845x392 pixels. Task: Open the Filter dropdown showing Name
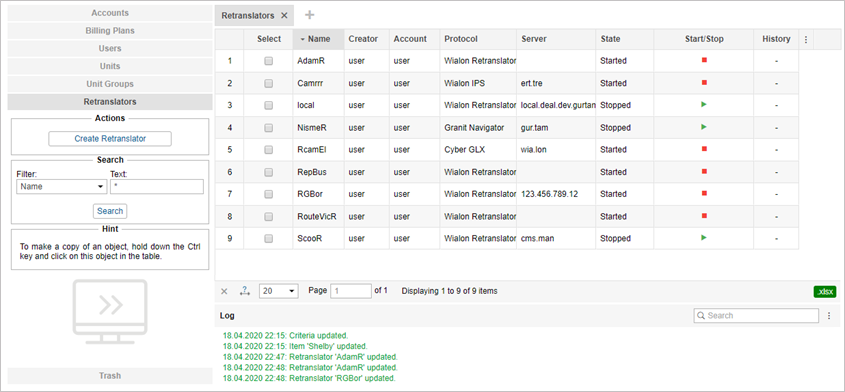[x=61, y=187]
